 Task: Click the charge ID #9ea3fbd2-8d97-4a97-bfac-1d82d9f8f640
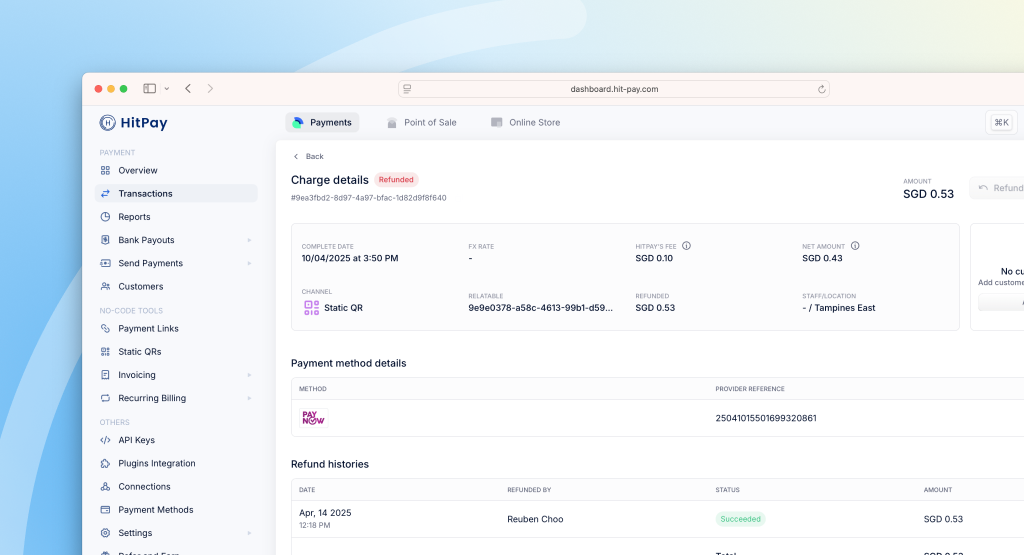point(368,198)
